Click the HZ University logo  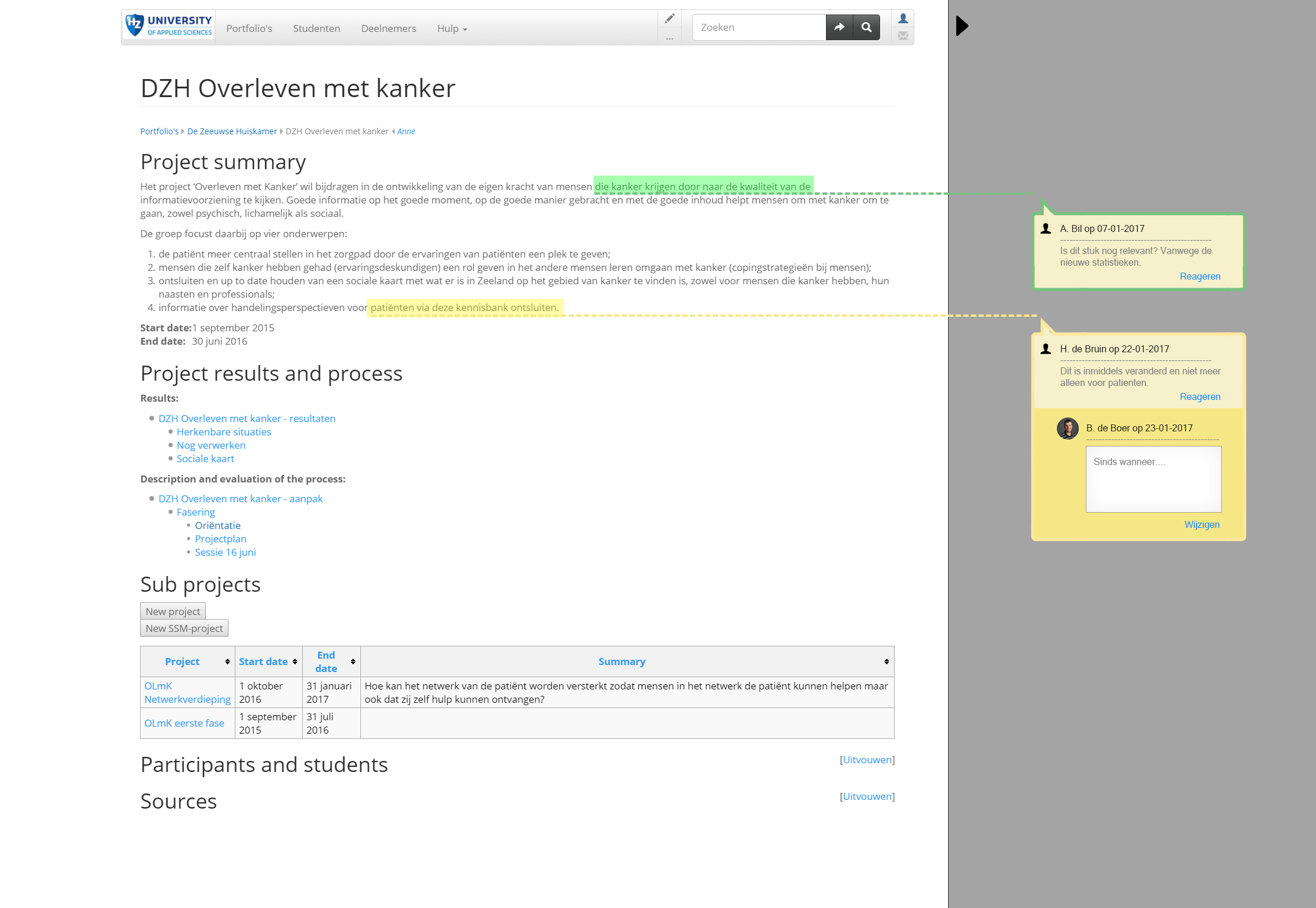169,26
